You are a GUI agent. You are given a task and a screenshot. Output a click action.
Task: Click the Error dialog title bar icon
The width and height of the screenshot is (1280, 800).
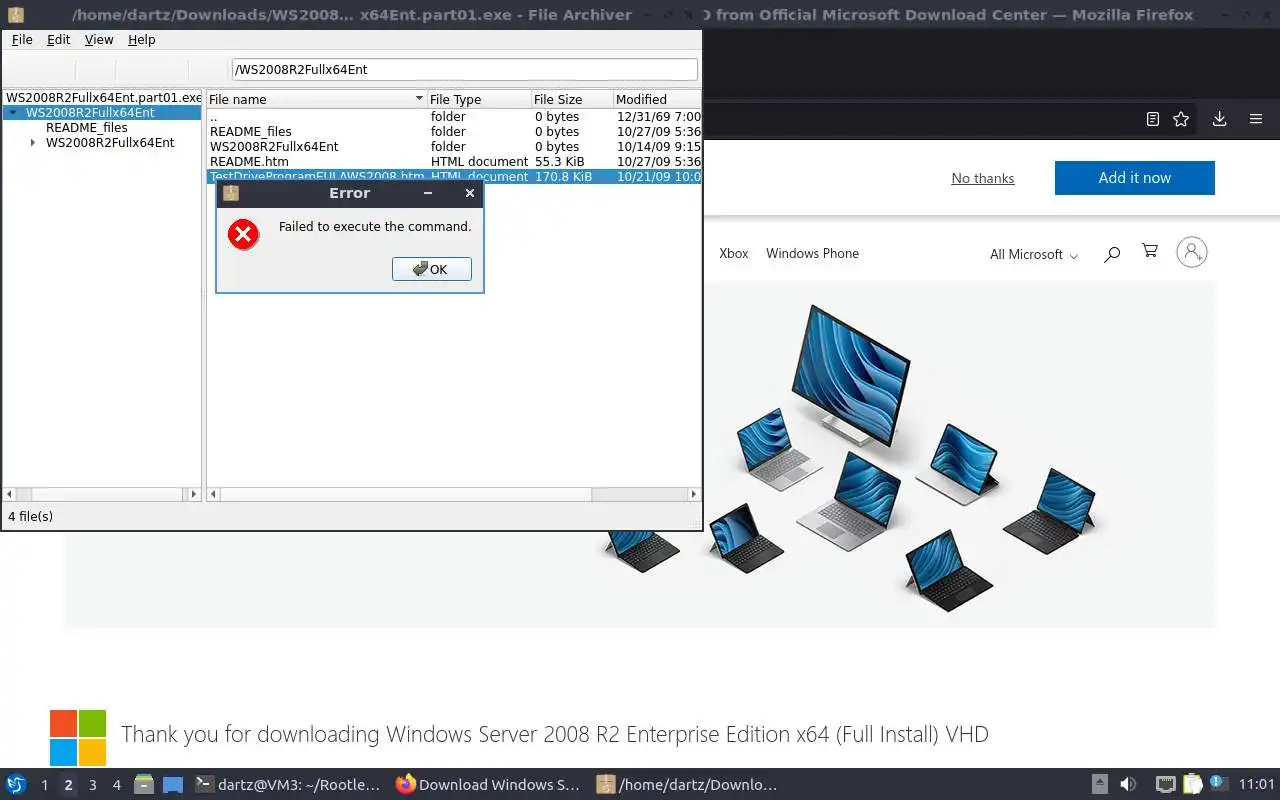coord(231,193)
